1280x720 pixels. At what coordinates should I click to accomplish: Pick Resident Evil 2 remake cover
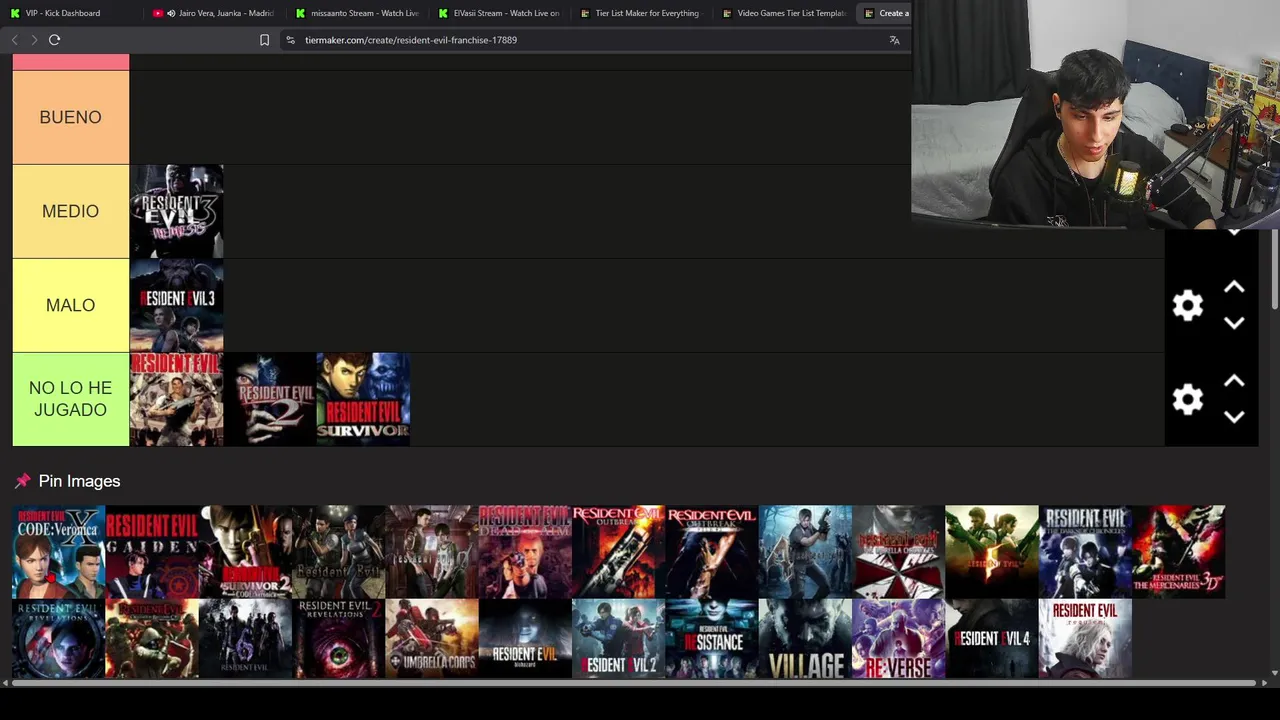618,639
